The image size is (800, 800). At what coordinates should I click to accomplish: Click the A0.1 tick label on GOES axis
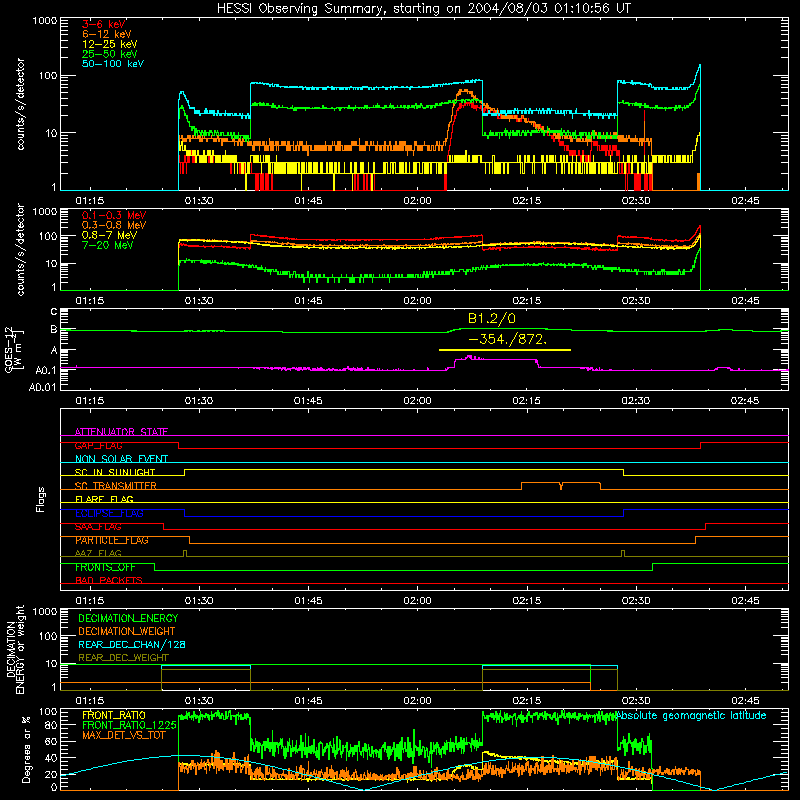point(45,370)
